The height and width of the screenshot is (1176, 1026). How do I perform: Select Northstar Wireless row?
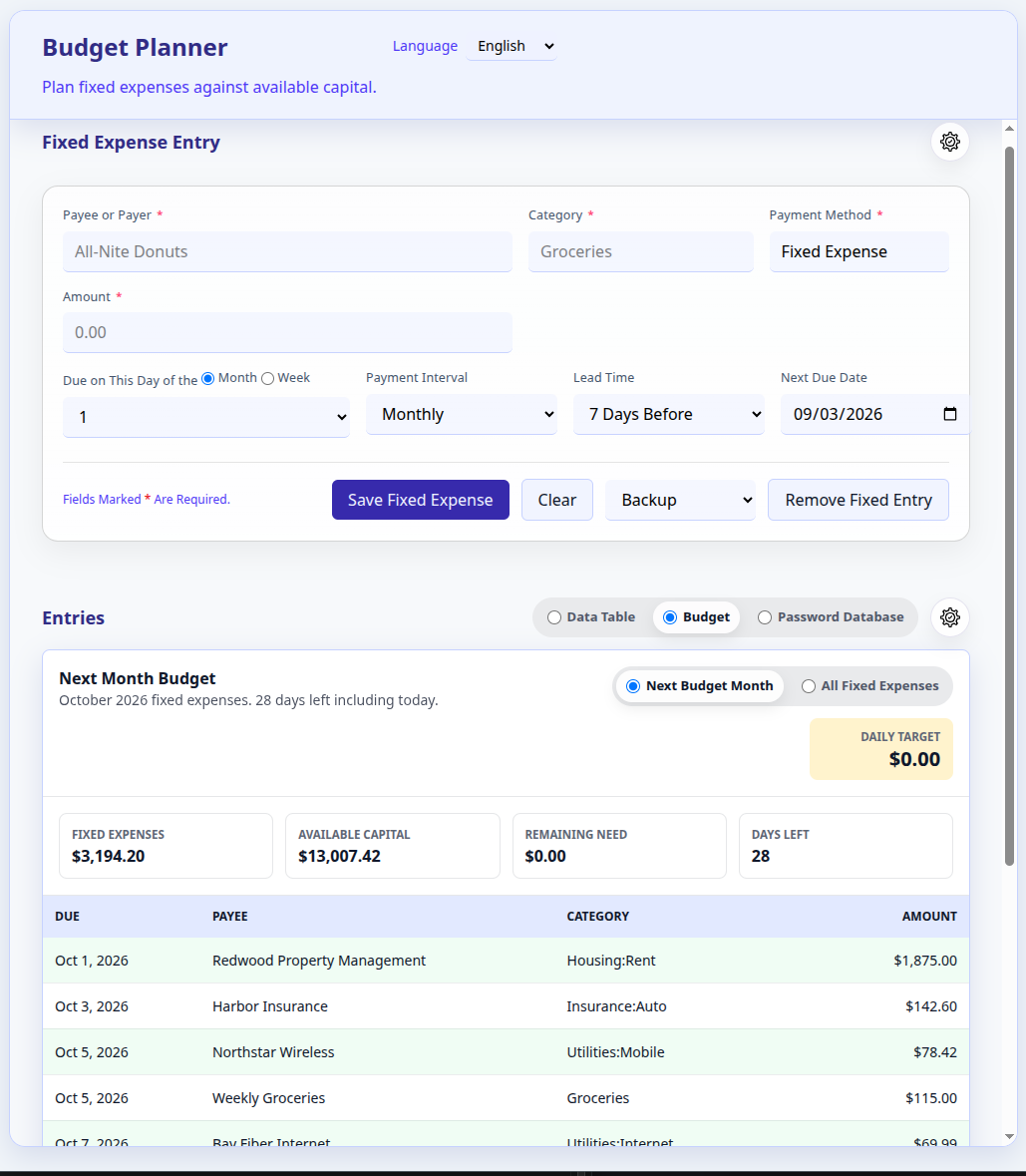pyautogui.click(x=506, y=1052)
